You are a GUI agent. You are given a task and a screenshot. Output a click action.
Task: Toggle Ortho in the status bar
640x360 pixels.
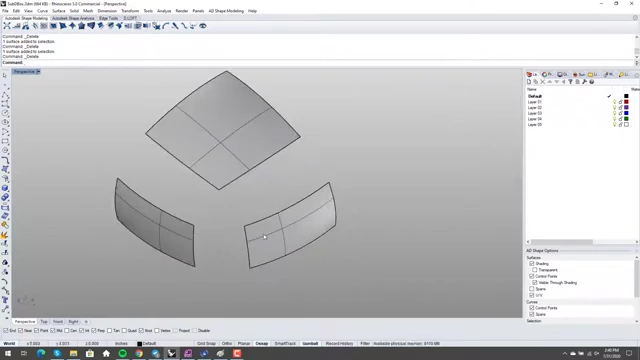click(227, 344)
